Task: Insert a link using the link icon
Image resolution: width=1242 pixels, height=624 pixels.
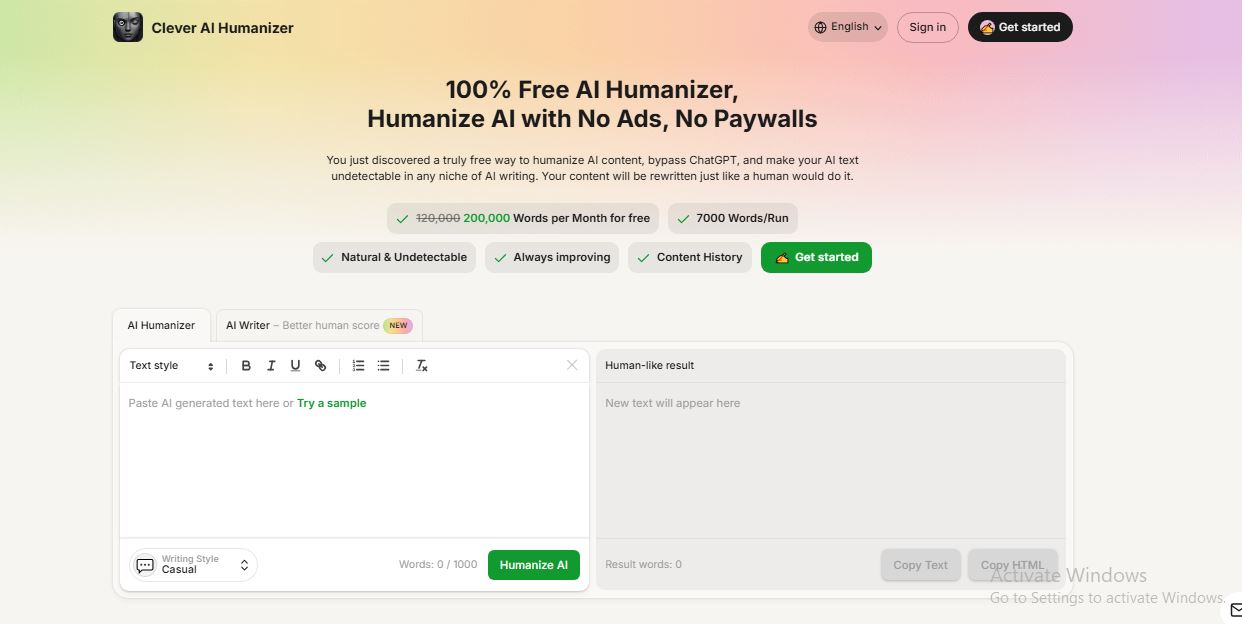Action: (320, 366)
